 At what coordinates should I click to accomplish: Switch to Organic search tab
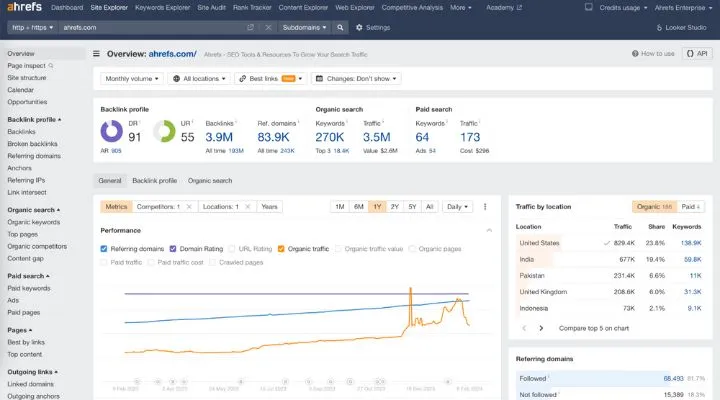[210, 180]
